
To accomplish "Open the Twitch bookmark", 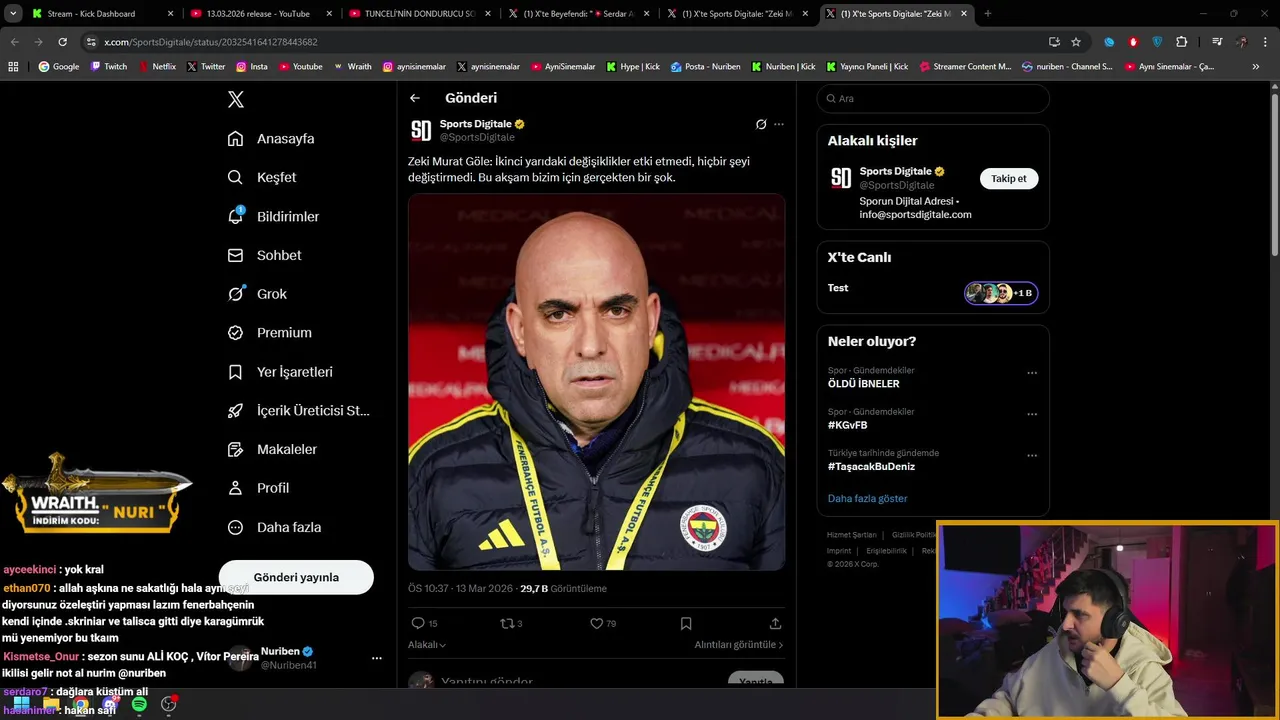I will pyautogui.click(x=109, y=67).
